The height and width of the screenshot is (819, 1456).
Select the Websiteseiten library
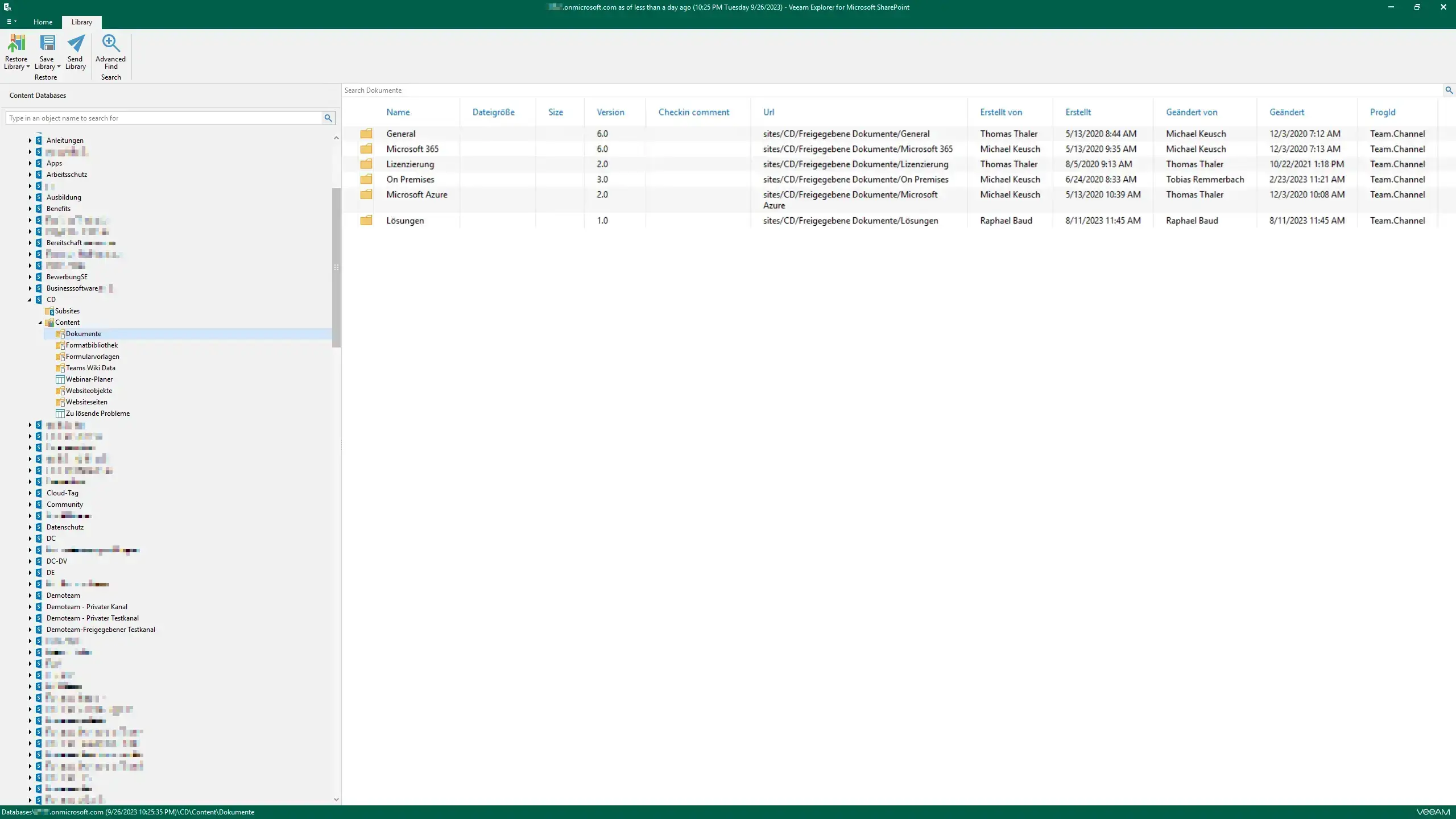coord(86,402)
